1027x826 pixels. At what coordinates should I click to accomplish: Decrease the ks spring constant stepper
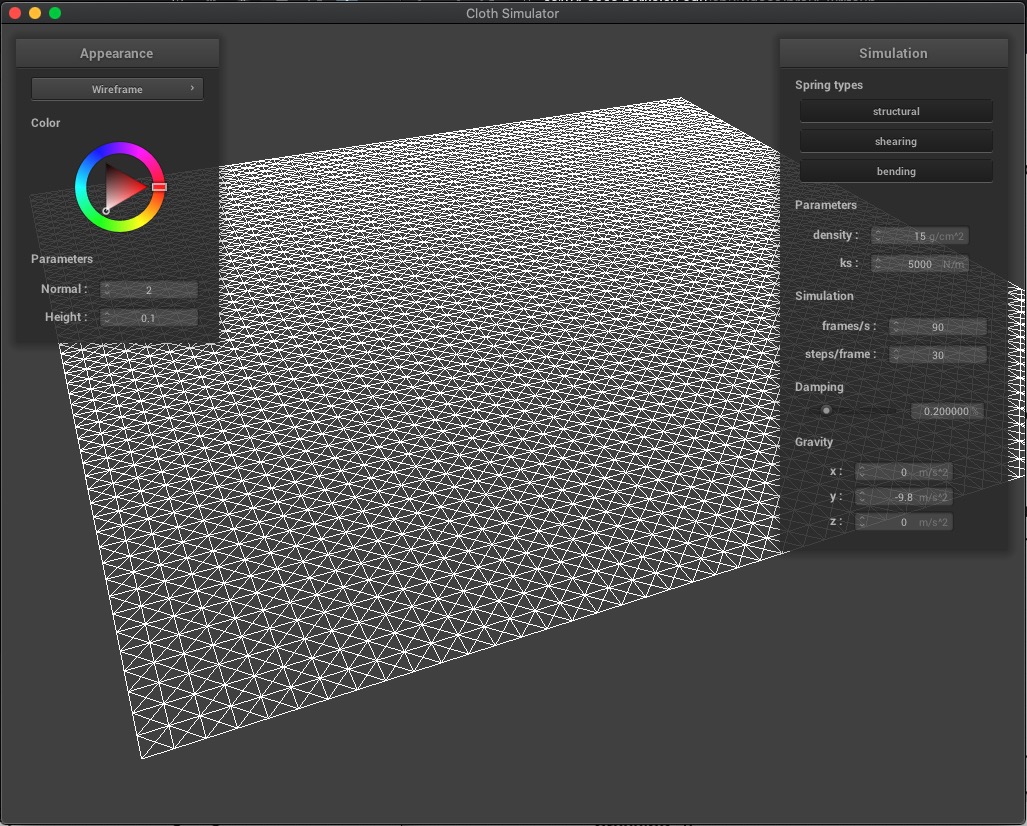[878, 266]
